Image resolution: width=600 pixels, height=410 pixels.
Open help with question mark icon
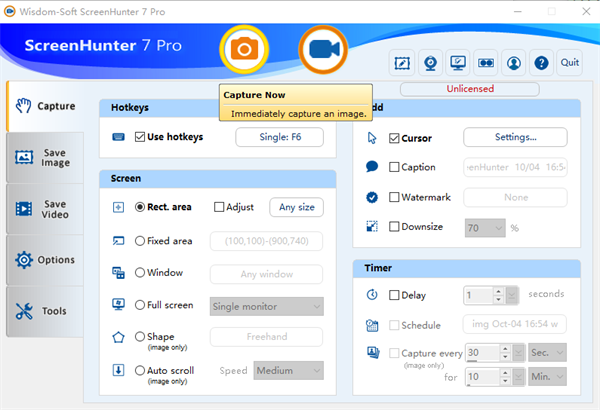point(541,62)
